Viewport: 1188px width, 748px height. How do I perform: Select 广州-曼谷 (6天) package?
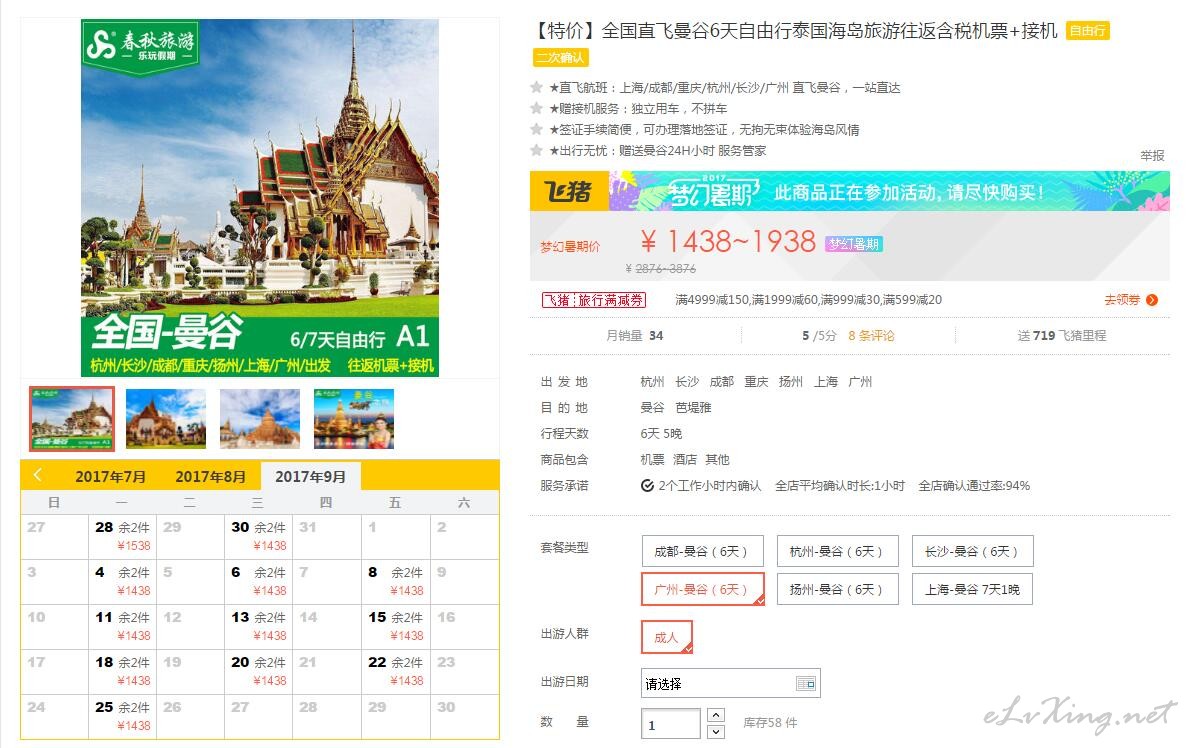(702, 589)
